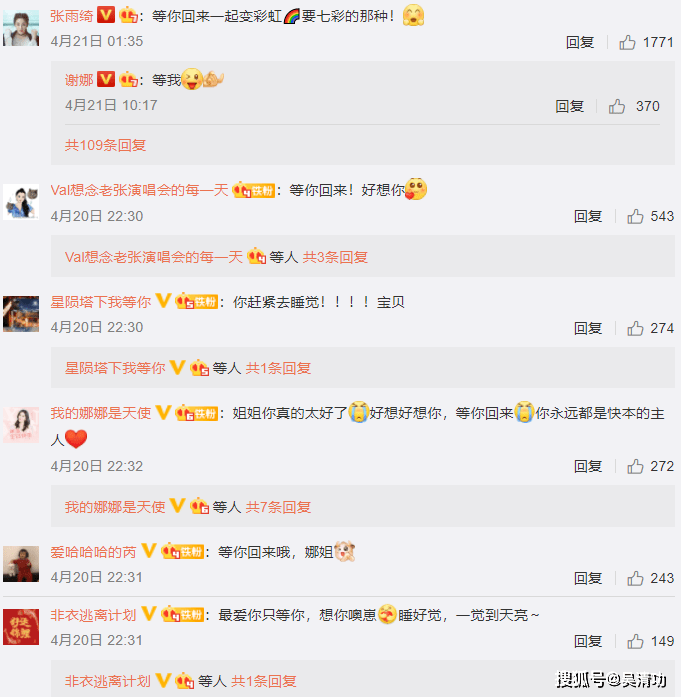Like 爱哈哈哈的芮's comment with 243 likes
Image resolution: width=681 pixels, height=697 pixels.
point(635,578)
